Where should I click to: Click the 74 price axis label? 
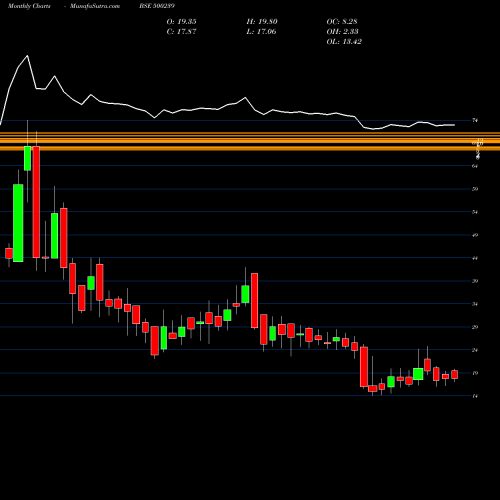coord(475,120)
